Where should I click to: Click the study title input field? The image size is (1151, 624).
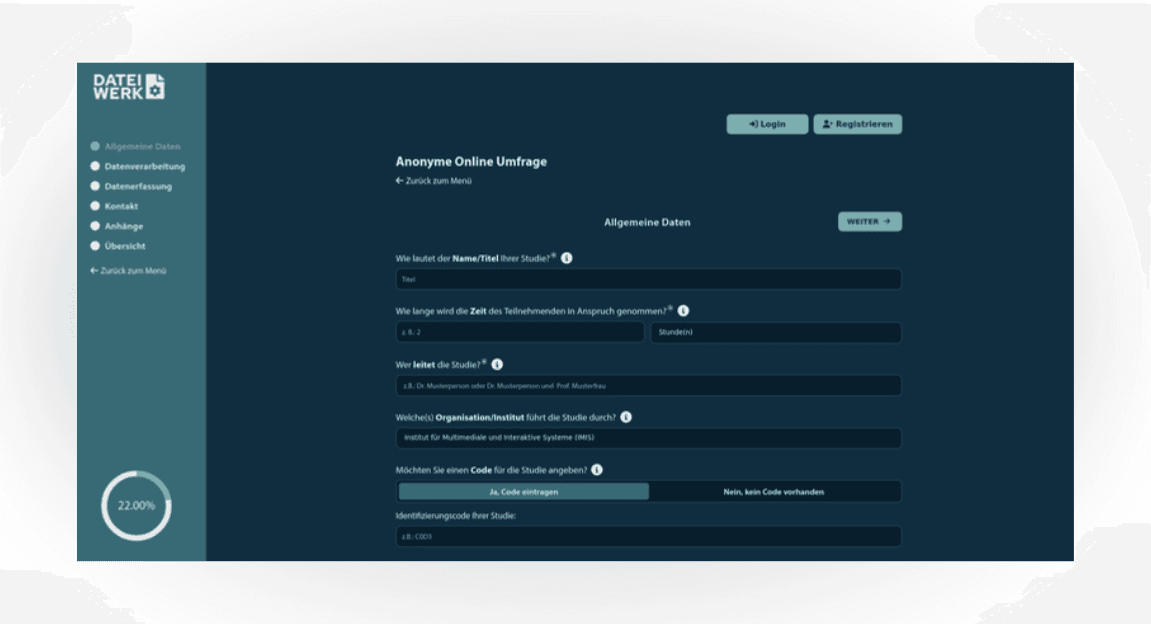tap(648, 280)
